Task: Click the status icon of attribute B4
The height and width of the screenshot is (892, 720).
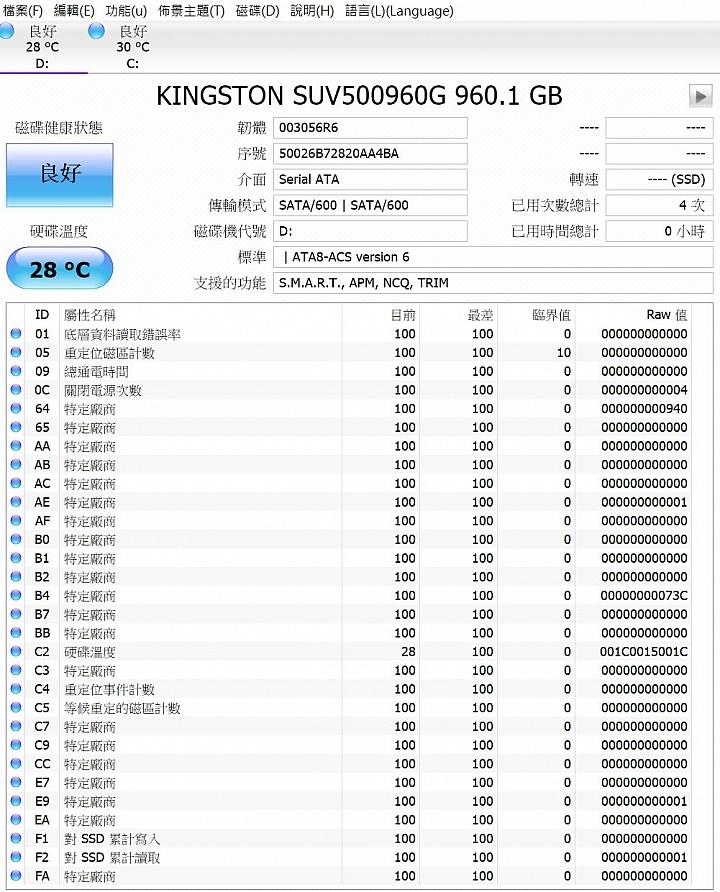Action: [16, 595]
